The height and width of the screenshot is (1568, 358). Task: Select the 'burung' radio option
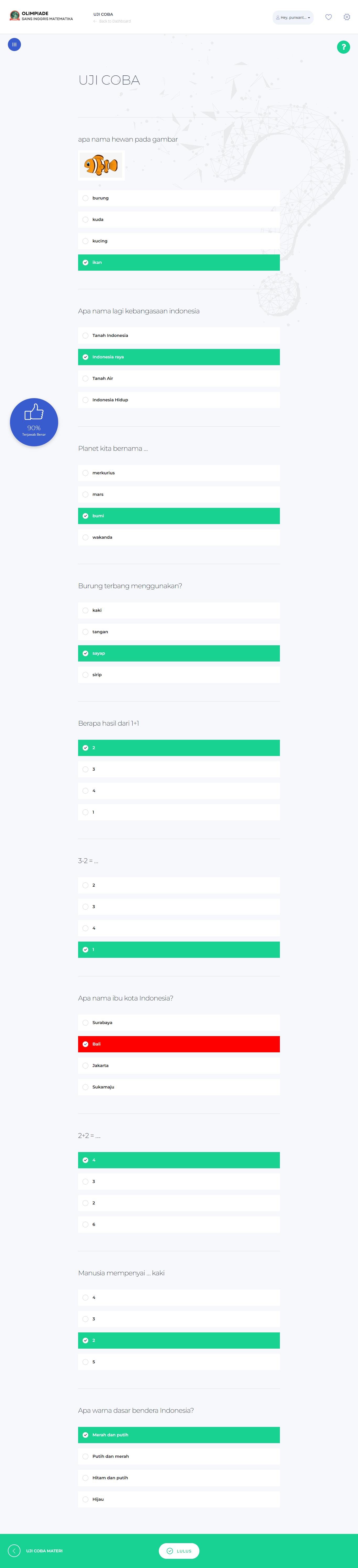coord(85,198)
